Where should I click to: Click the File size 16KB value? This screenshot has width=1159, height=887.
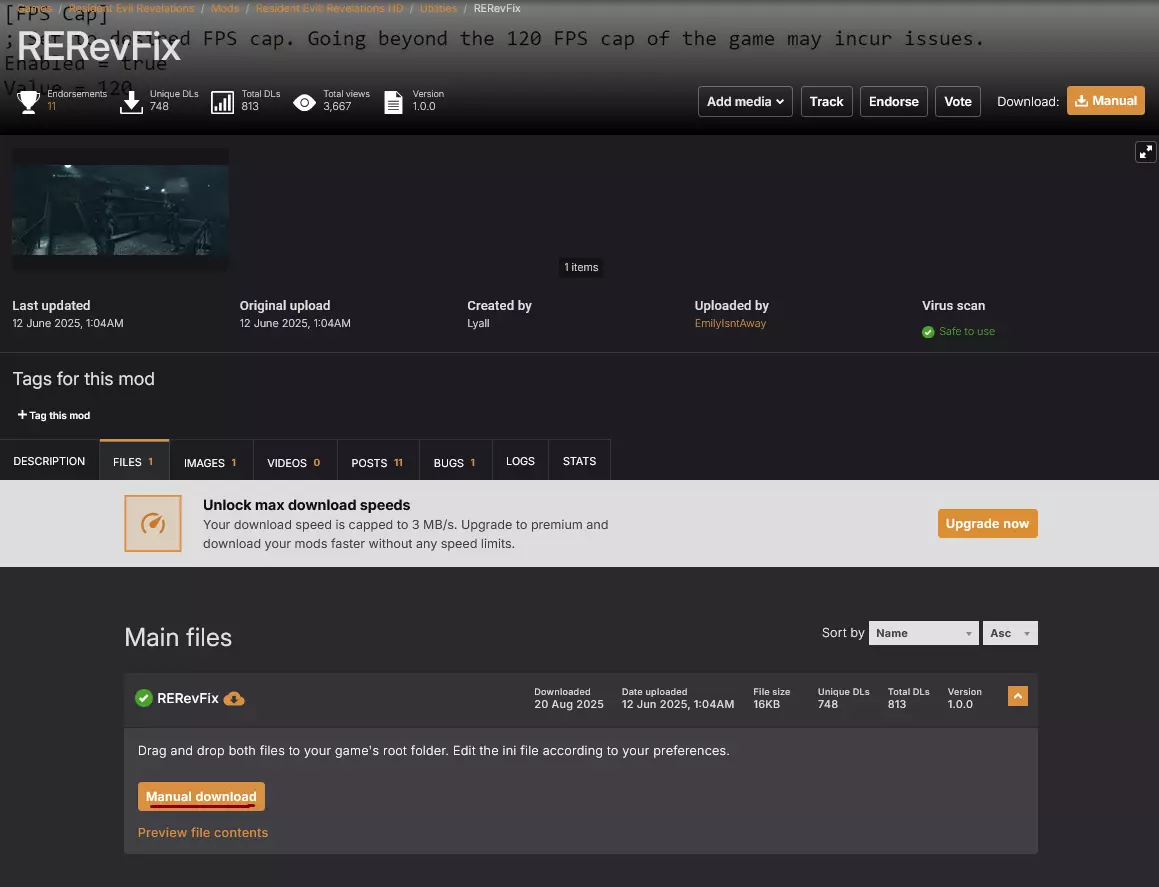[767, 704]
